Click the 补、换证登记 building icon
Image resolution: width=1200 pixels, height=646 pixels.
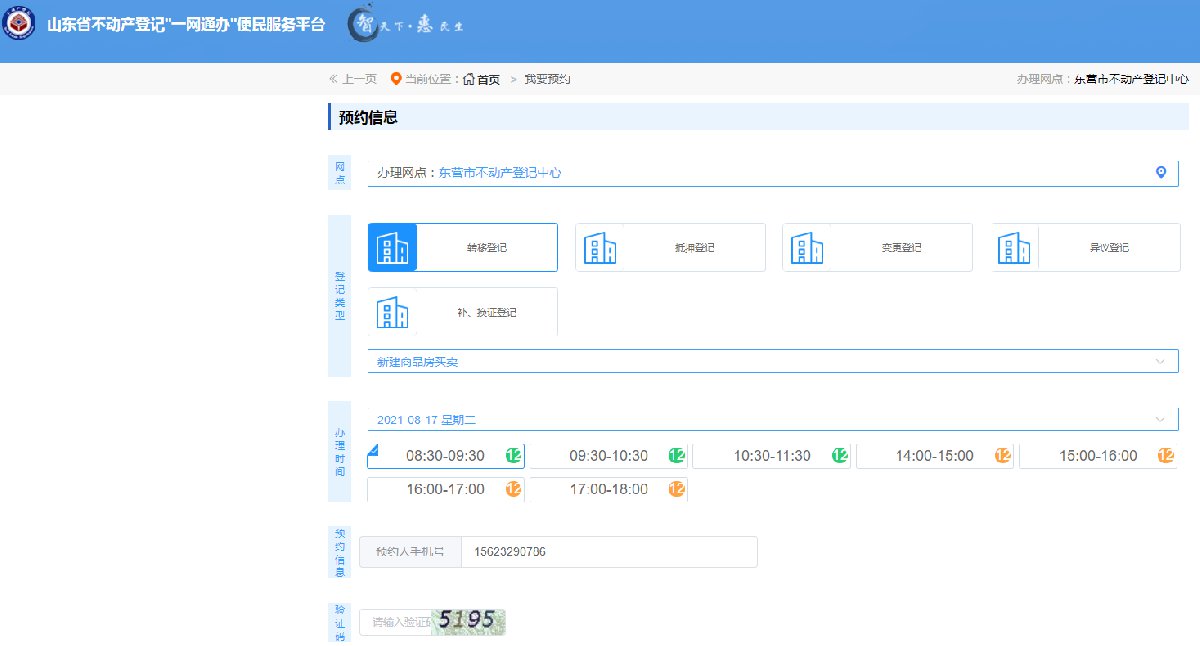coord(392,312)
